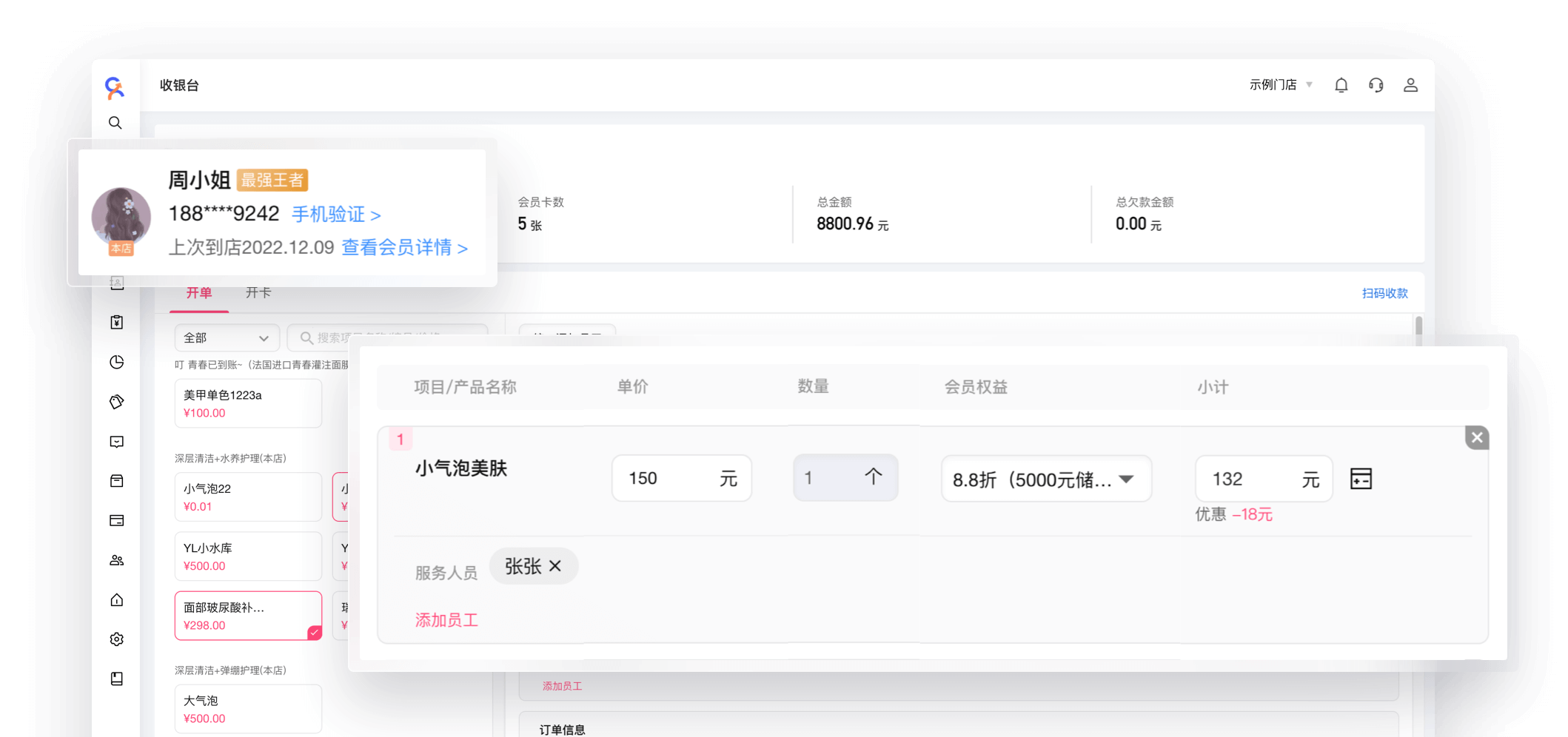Open the yen clipboard sidebar icon
Viewport: 1568px width, 737px height.
pos(116,322)
